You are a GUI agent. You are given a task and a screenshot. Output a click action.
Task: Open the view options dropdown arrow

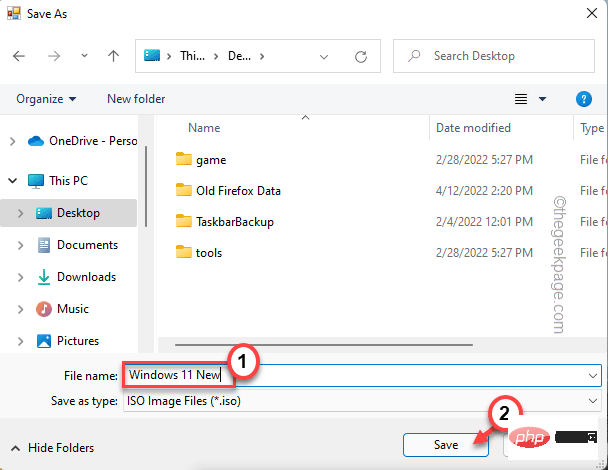coord(542,99)
